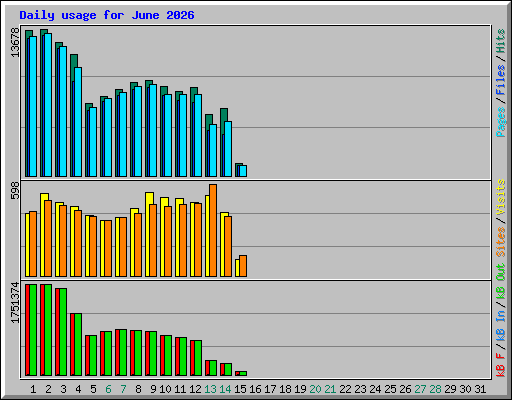This screenshot has width=512, height=400.
Task: Click the orange Sites bar for day 13
Action: pyautogui.click(x=213, y=230)
